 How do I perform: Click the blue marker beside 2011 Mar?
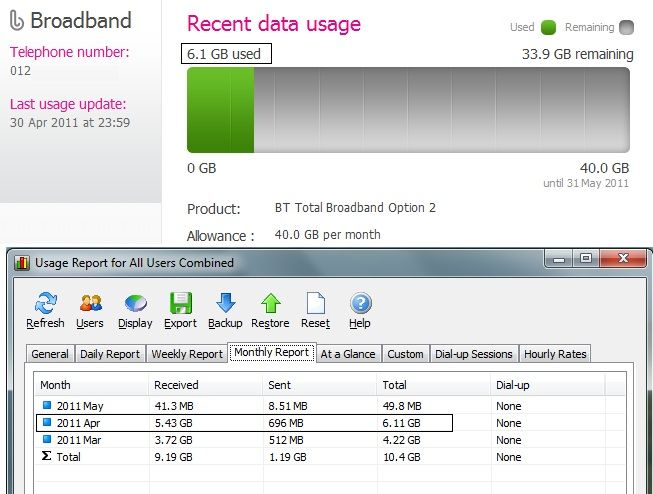coord(47,439)
